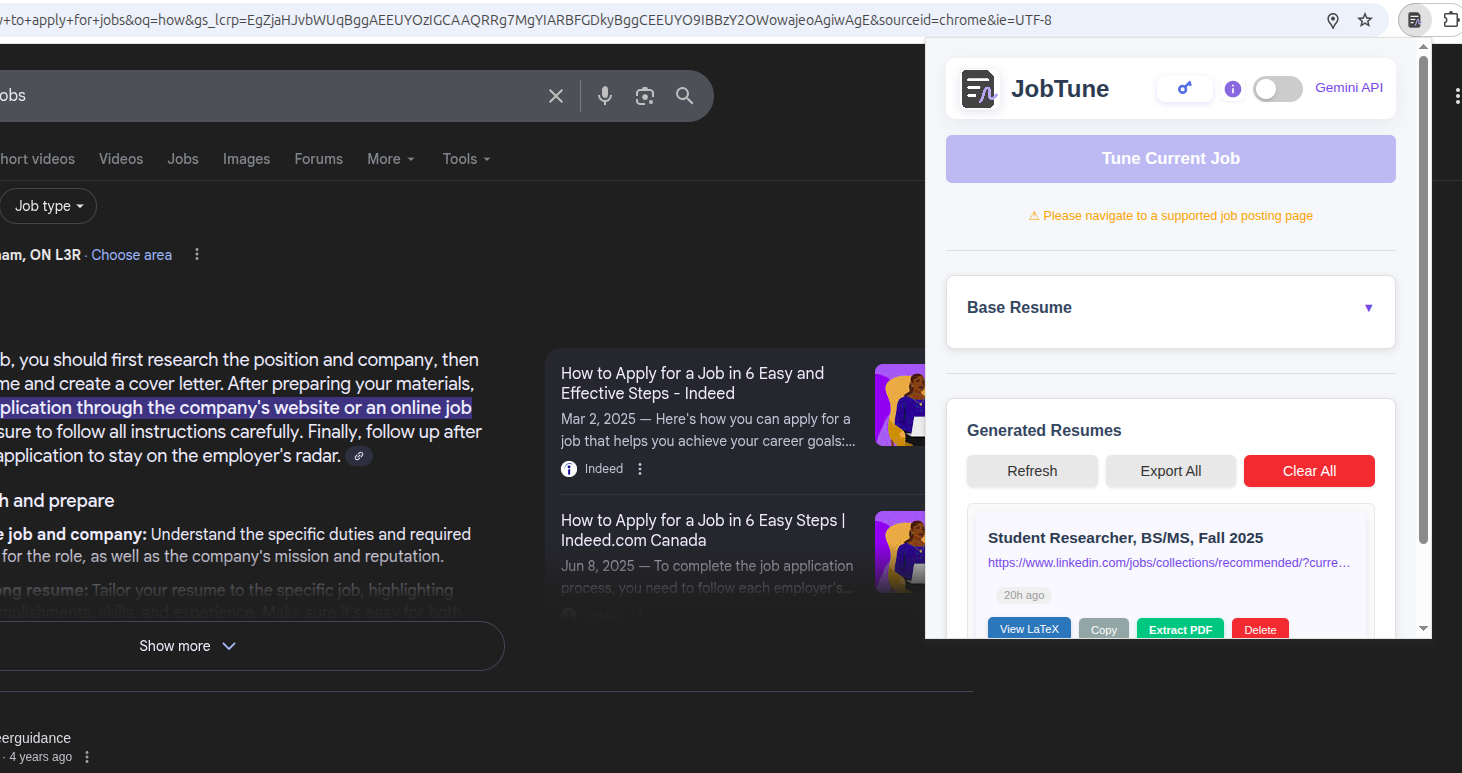Click the Extract PDF button
1462x773 pixels.
[1180, 629]
